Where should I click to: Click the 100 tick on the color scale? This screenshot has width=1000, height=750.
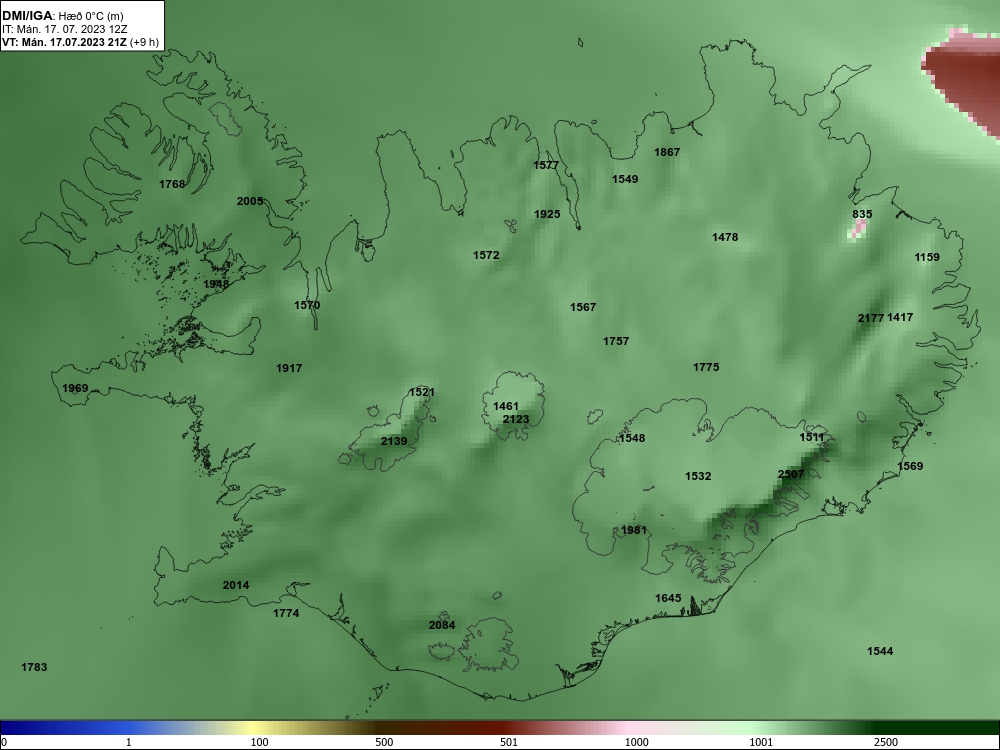(x=259, y=742)
